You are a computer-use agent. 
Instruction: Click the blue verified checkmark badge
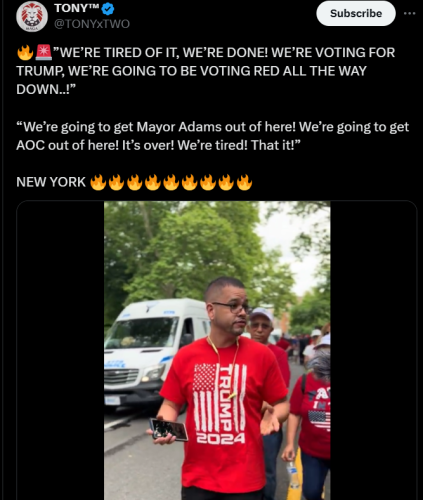(108, 9)
